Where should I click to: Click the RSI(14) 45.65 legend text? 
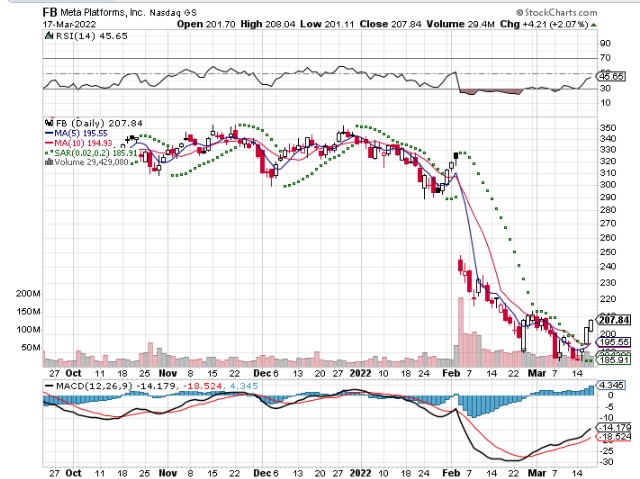91,36
